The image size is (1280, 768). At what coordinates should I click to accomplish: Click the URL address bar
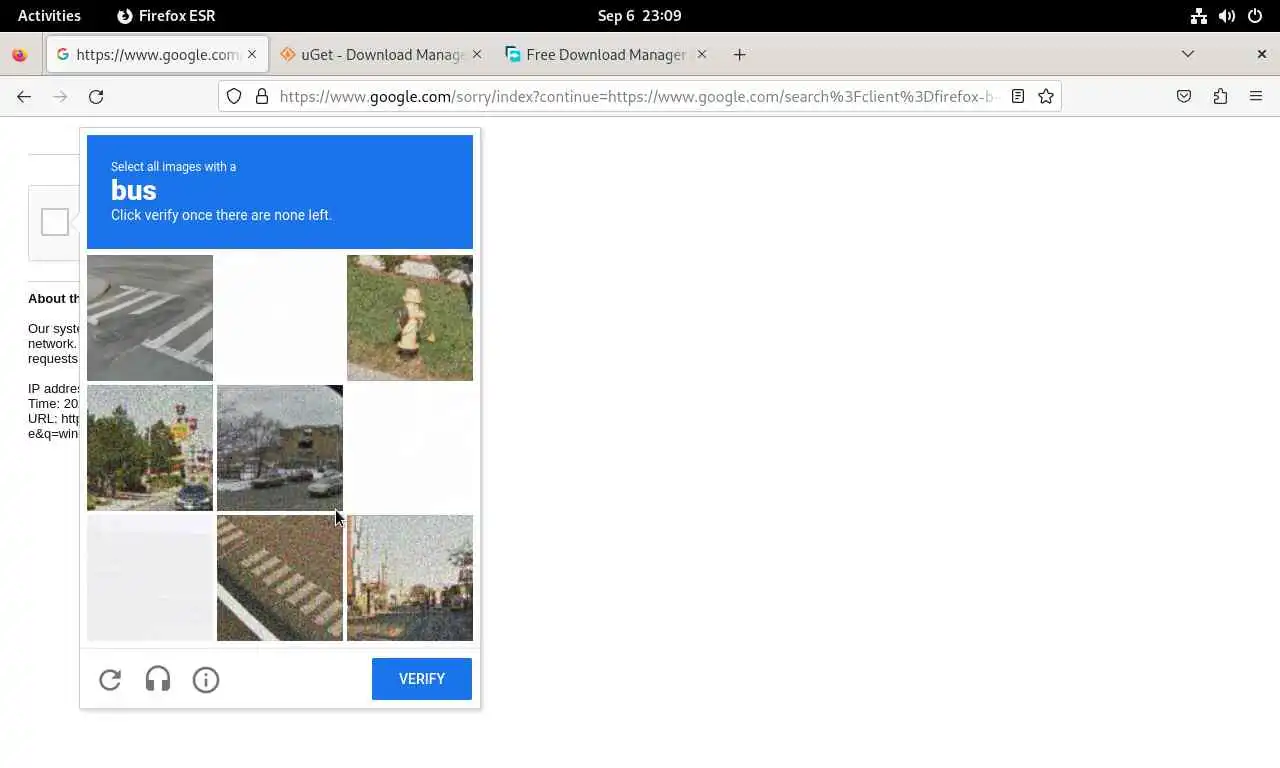[638, 96]
